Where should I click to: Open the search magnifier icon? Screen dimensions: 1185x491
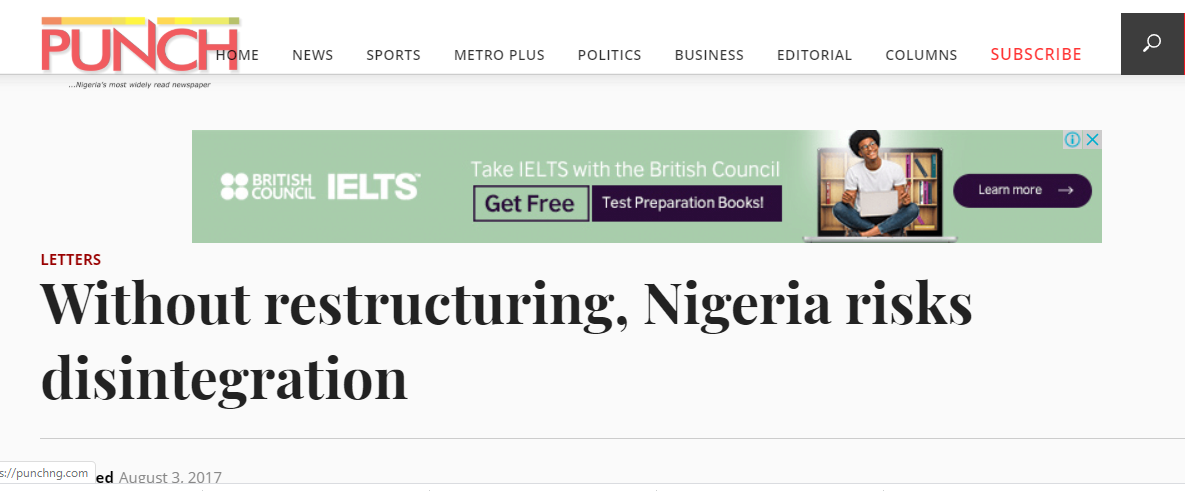pos(1152,43)
